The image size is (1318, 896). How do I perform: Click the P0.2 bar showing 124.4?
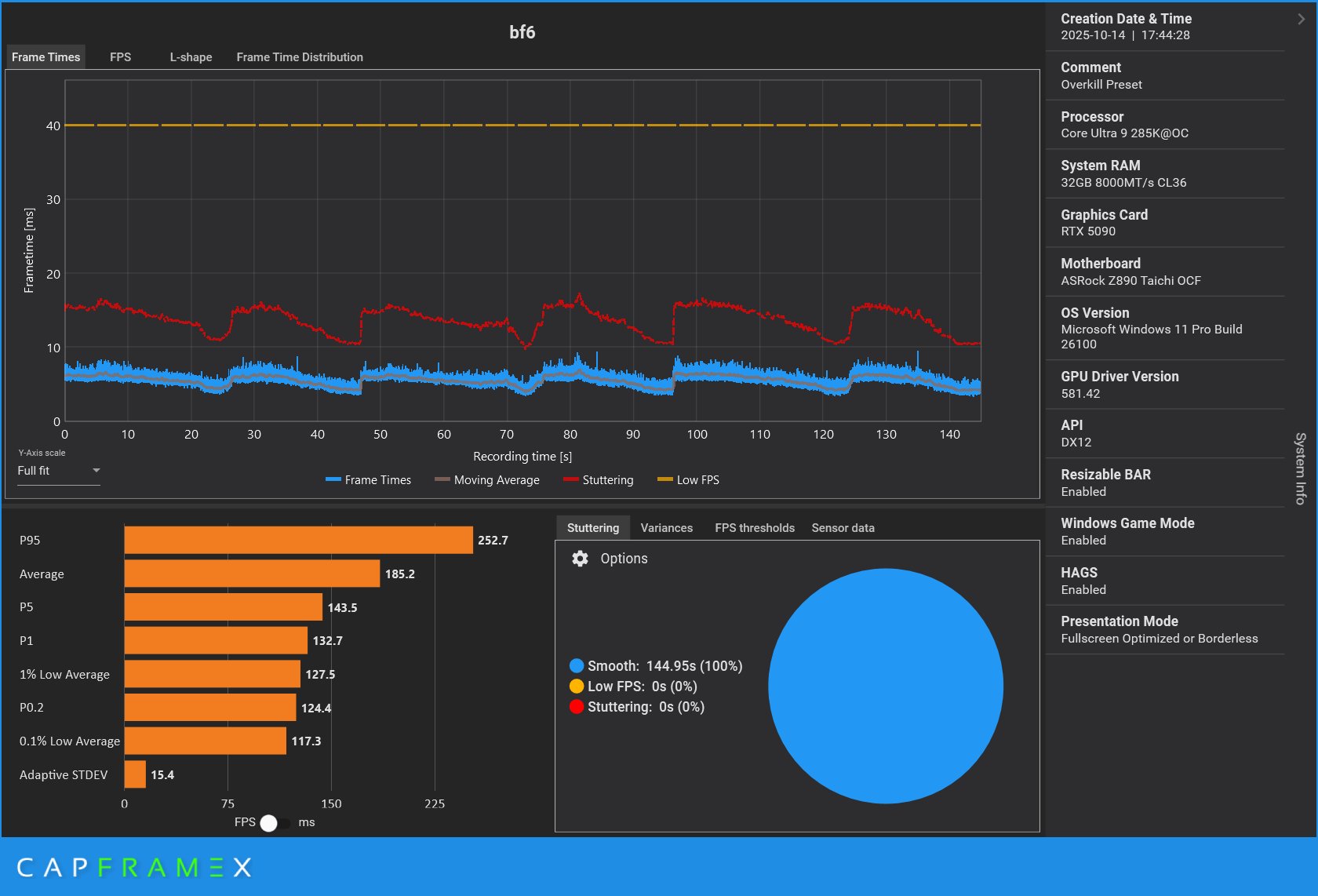point(210,708)
